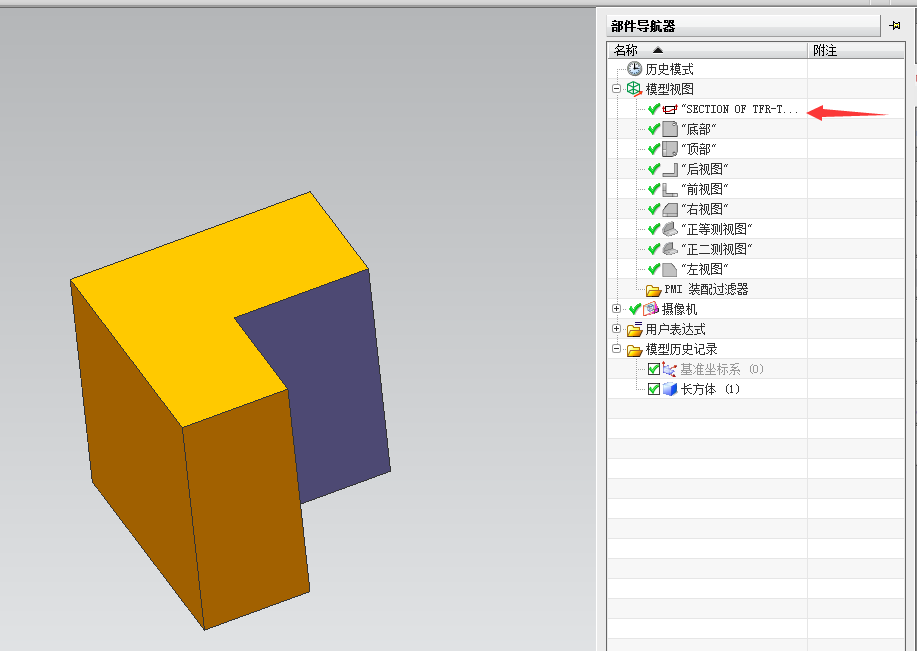Select the "SECTION OF TFR-T..." view name
917x651 pixels.
click(740, 109)
